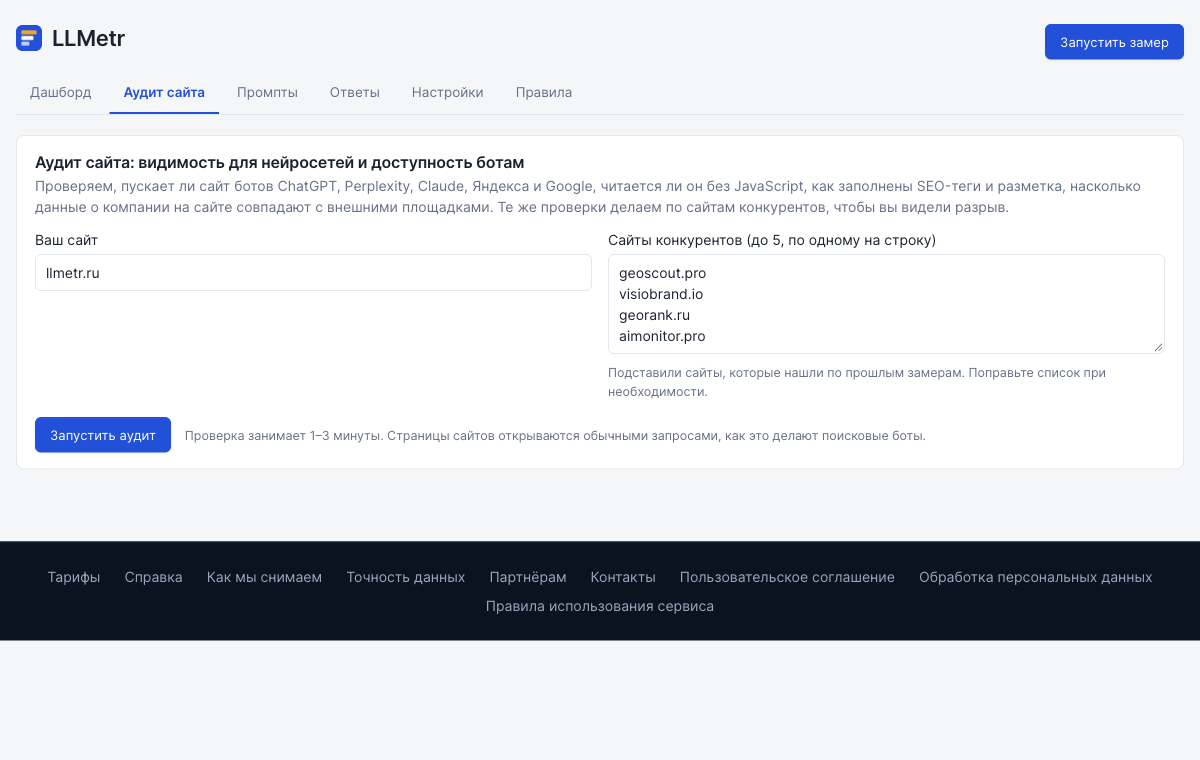The height and width of the screenshot is (760, 1200).
Task: Click the aimonitor.pro competitor line
Action: coord(662,336)
